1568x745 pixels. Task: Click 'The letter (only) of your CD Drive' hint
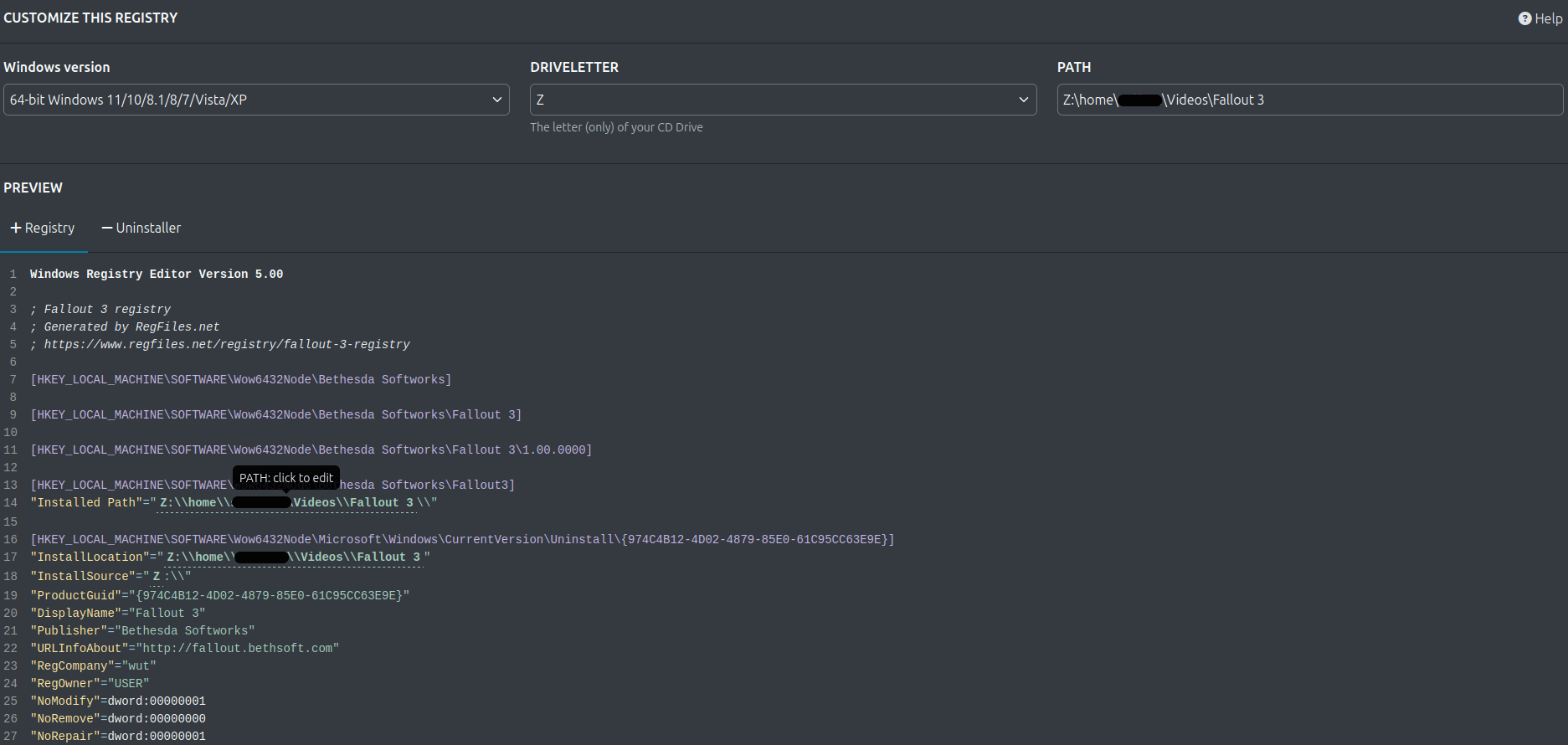616,127
